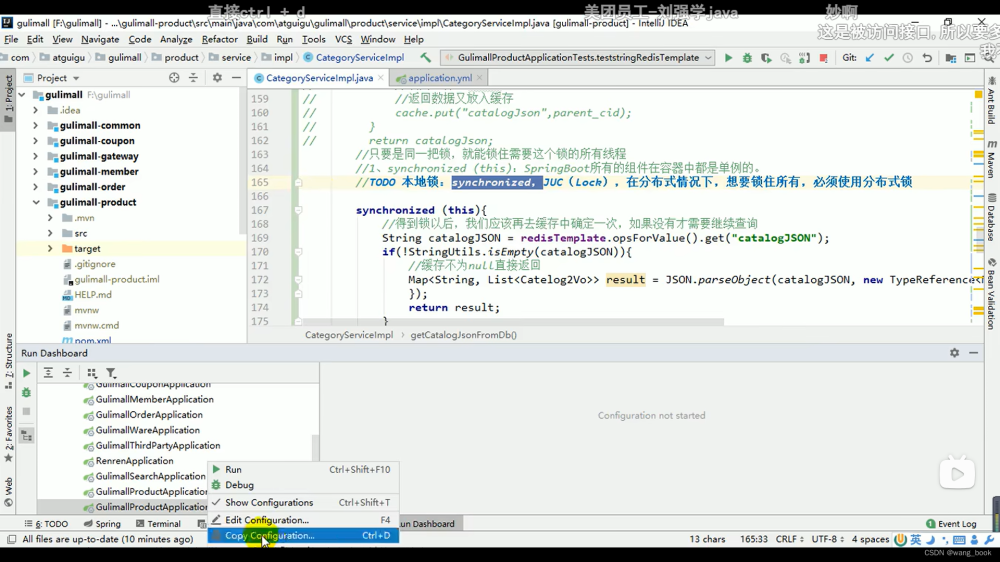Hide the Run Dashboard panel (minus icon)

pos(973,353)
